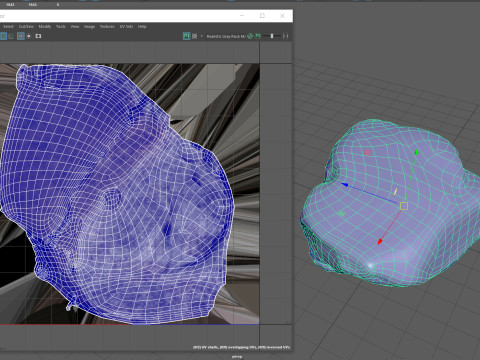Adjust the dim image slider handle

point(272,36)
